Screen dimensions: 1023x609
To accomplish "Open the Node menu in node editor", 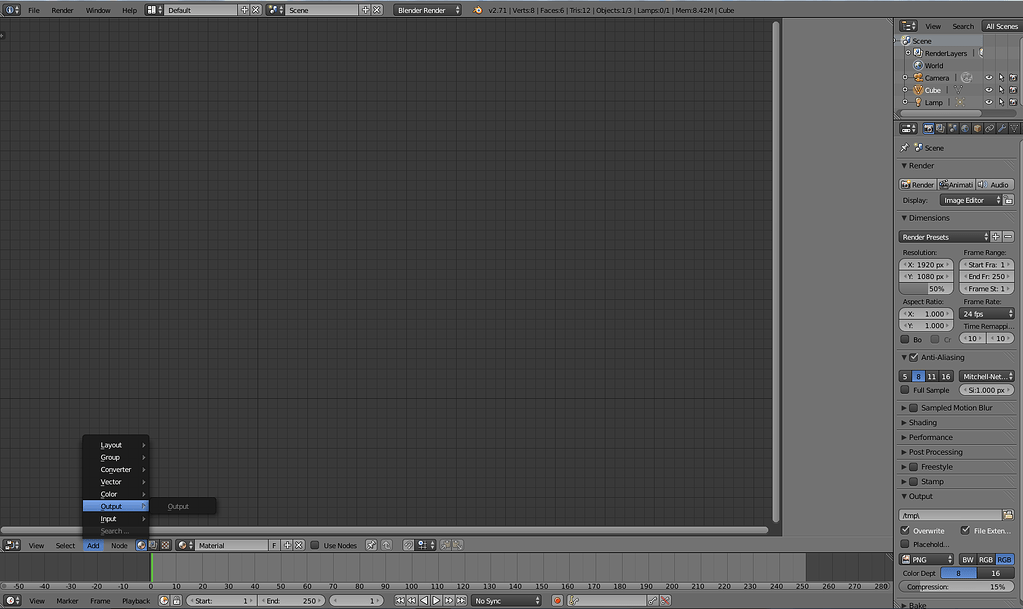I will click(119, 546).
